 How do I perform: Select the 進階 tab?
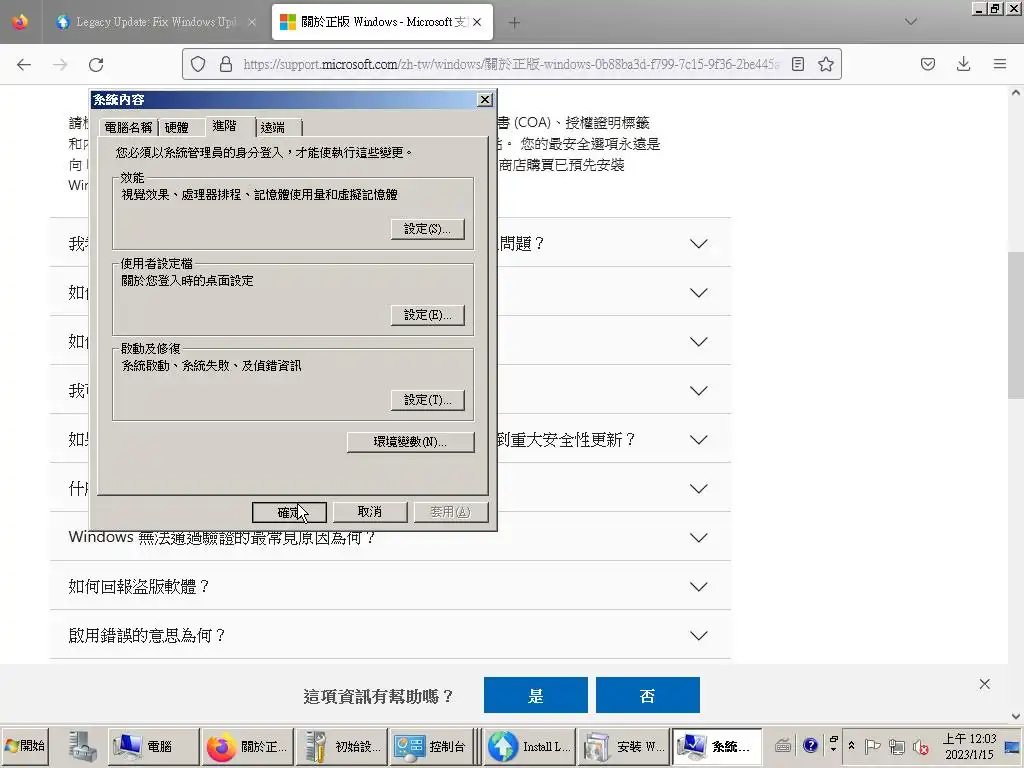coord(224,125)
